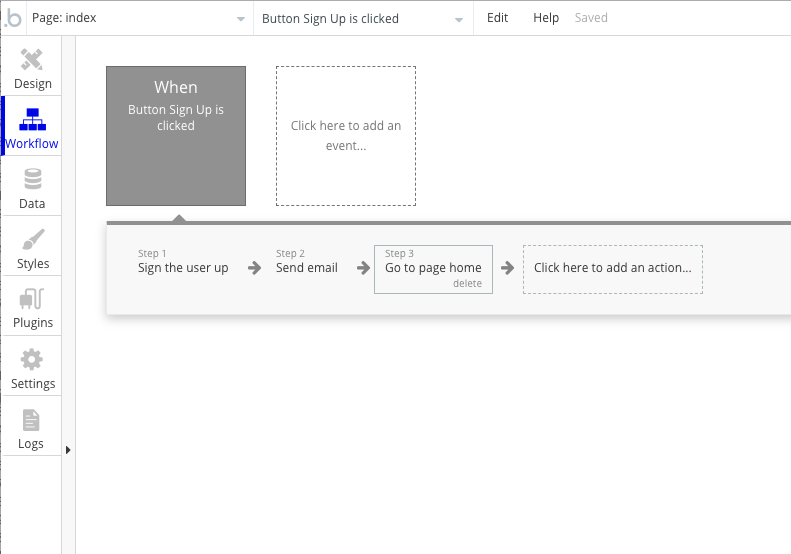Click the arrow between Step 2 and Step 3

(363, 268)
